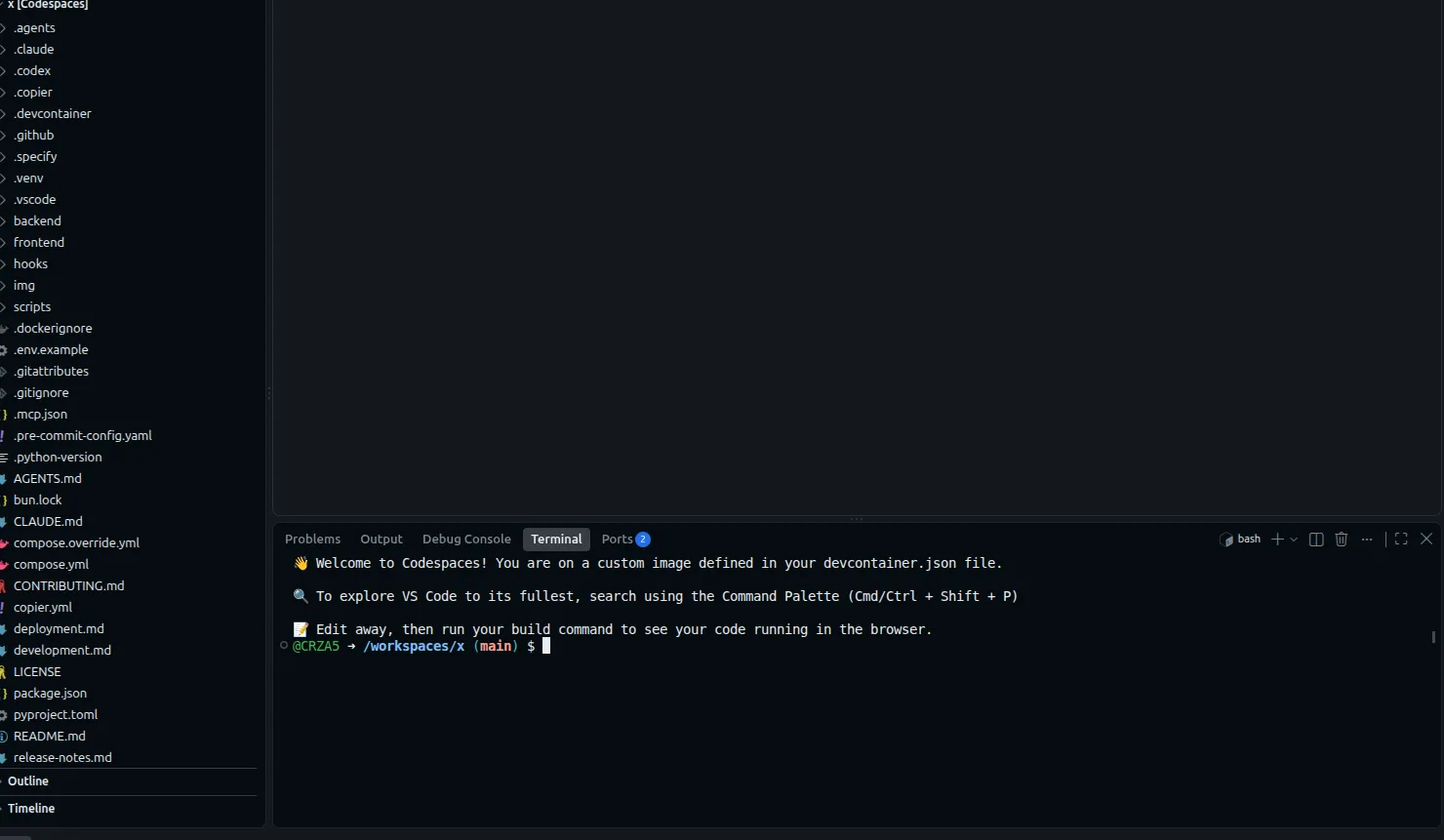
Task: Kill the terminal with the trash icon
Action: (1342, 540)
